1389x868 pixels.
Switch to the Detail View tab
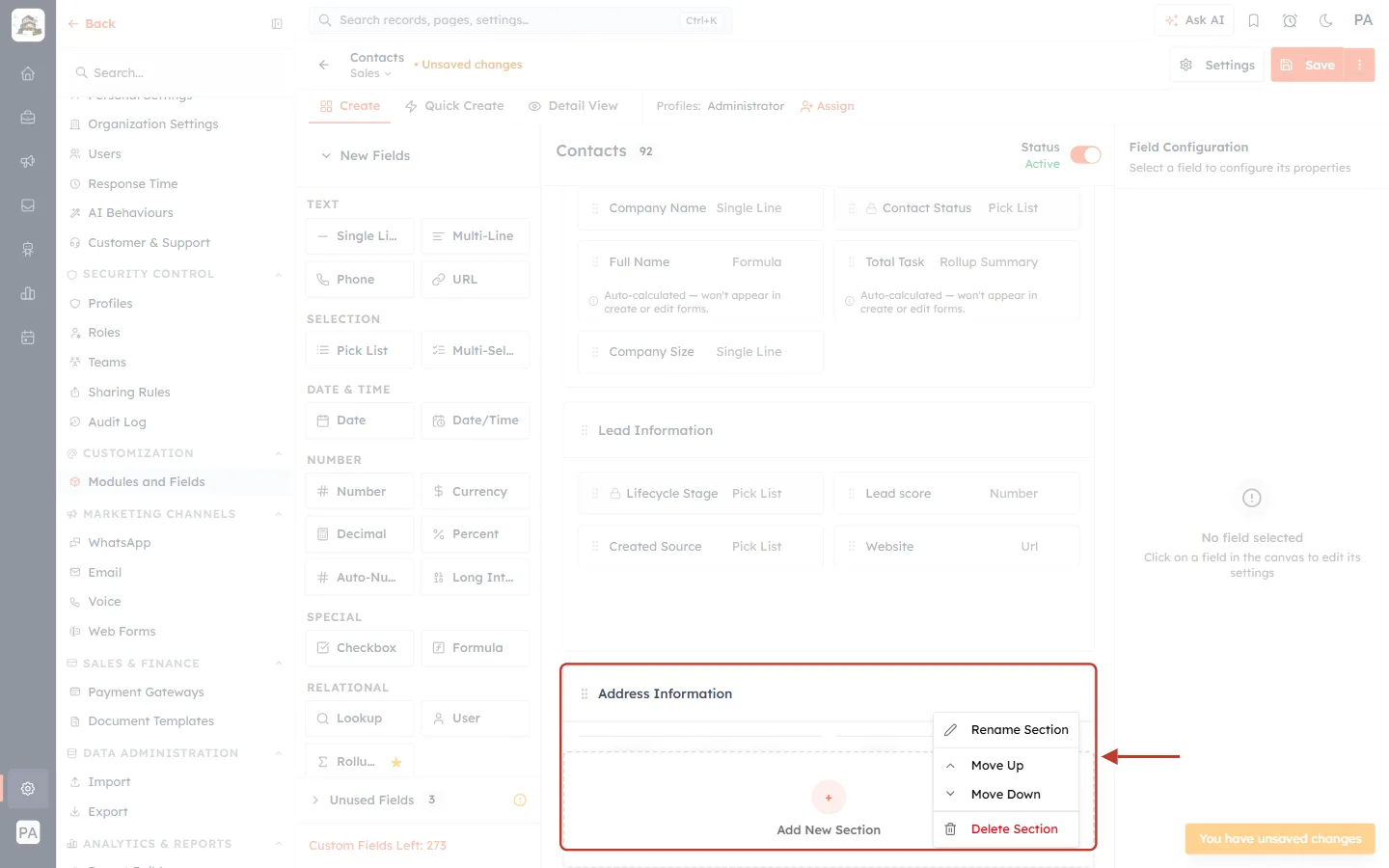tap(573, 106)
